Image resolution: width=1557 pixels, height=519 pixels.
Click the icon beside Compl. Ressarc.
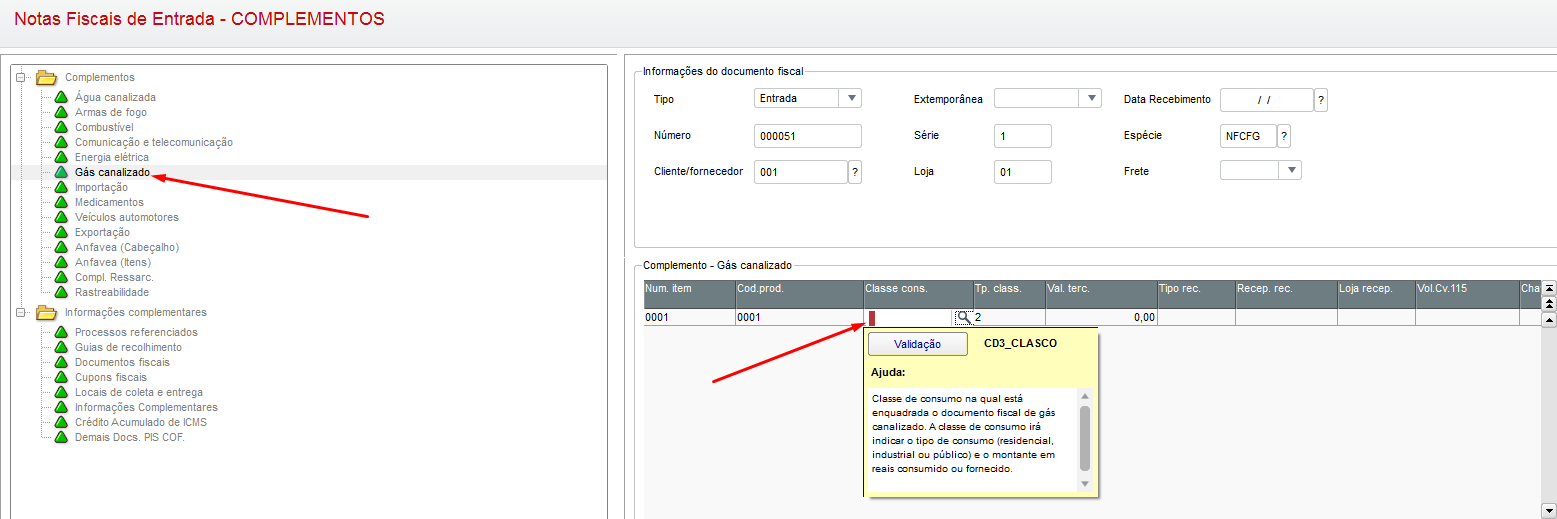click(x=61, y=277)
